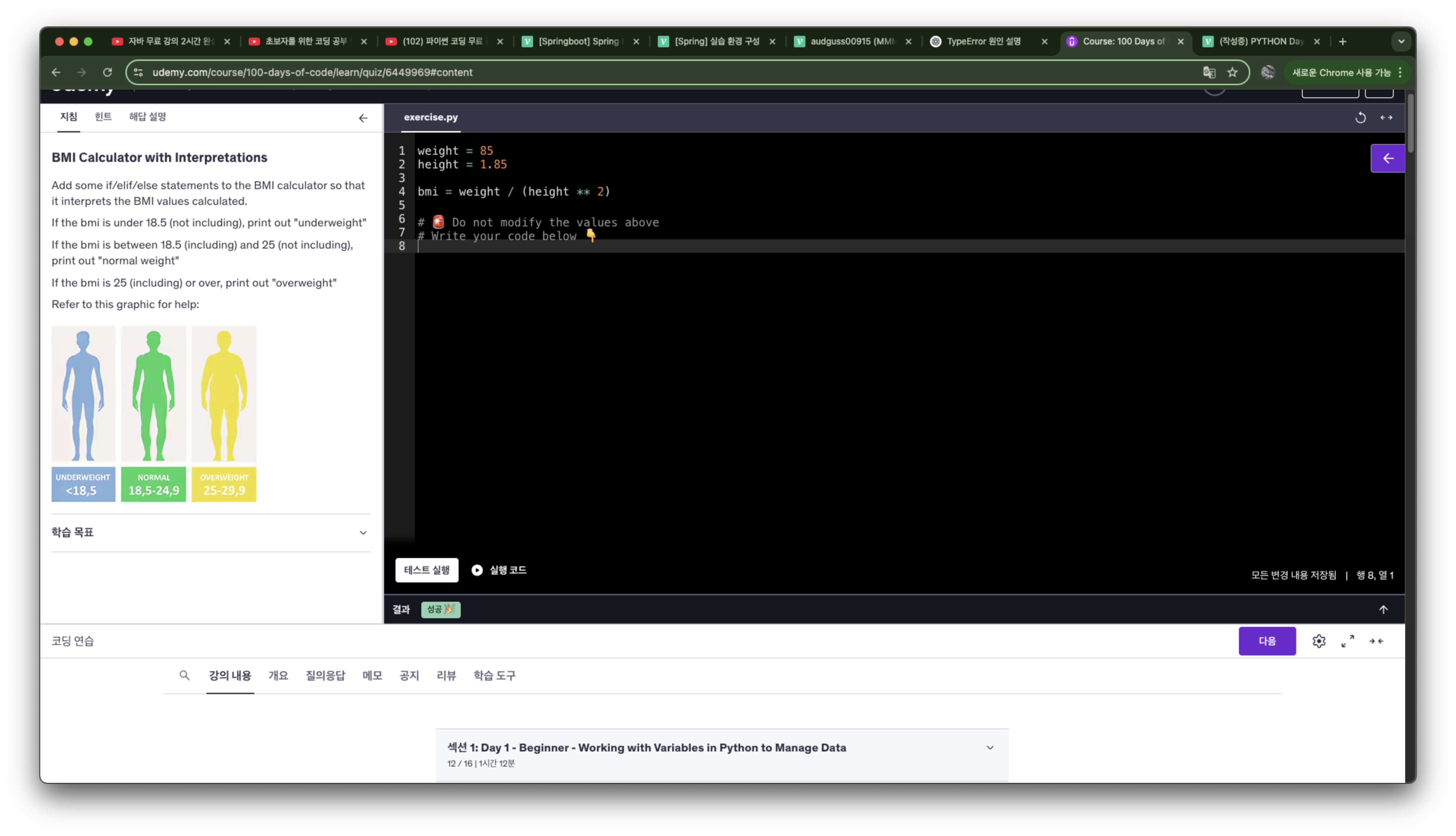
Task: Click the play icon next to 실행 코드
Action: (x=477, y=570)
